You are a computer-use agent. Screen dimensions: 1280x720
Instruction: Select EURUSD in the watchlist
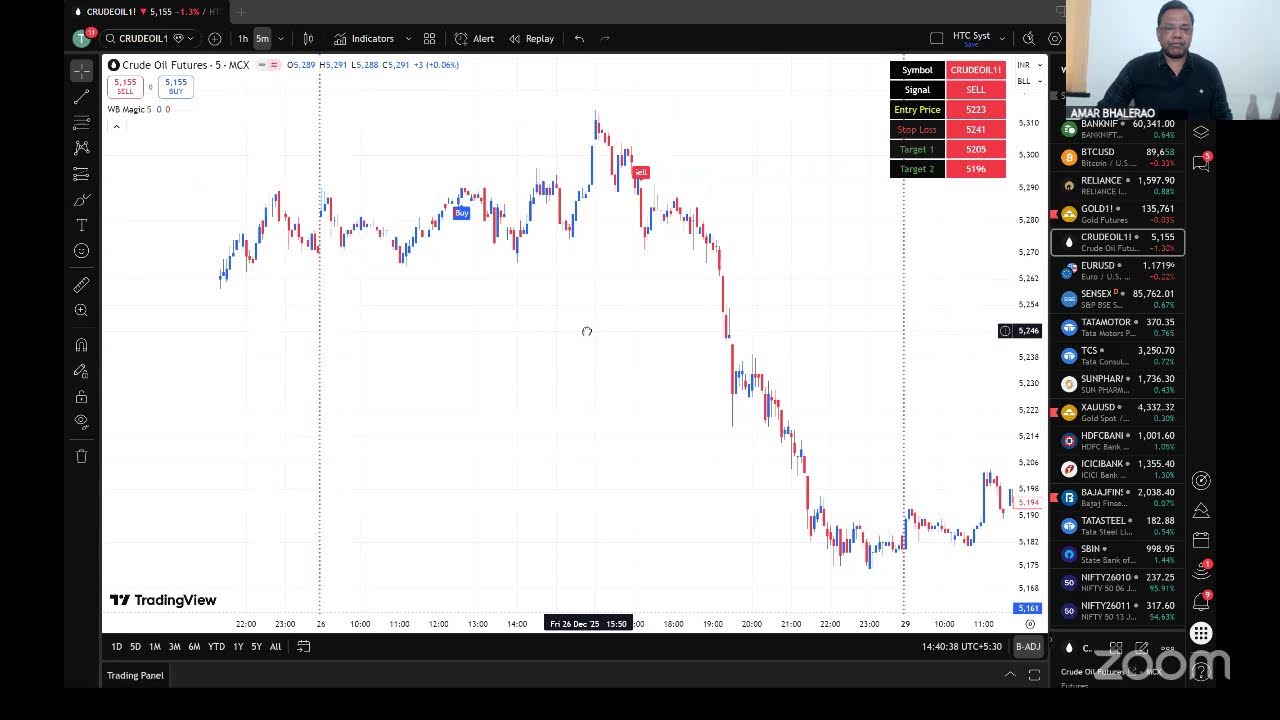coord(1118,271)
